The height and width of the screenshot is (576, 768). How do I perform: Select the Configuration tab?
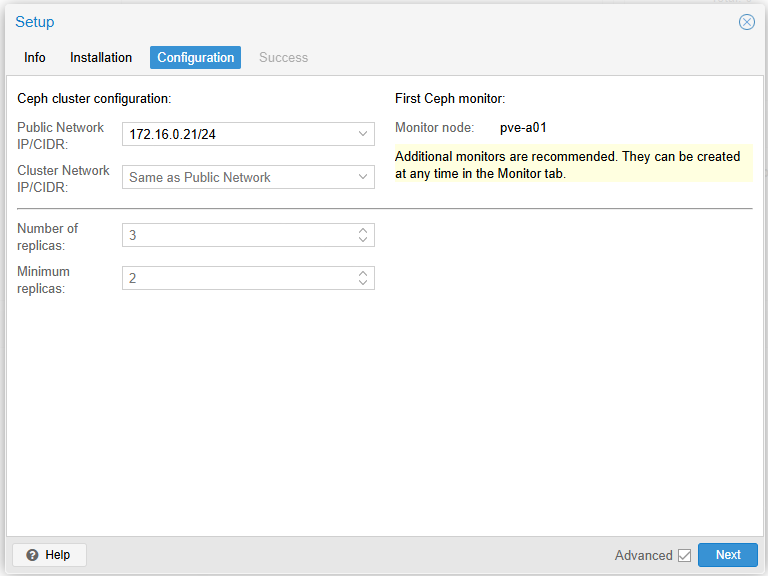pyautogui.click(x=195, y=58)
